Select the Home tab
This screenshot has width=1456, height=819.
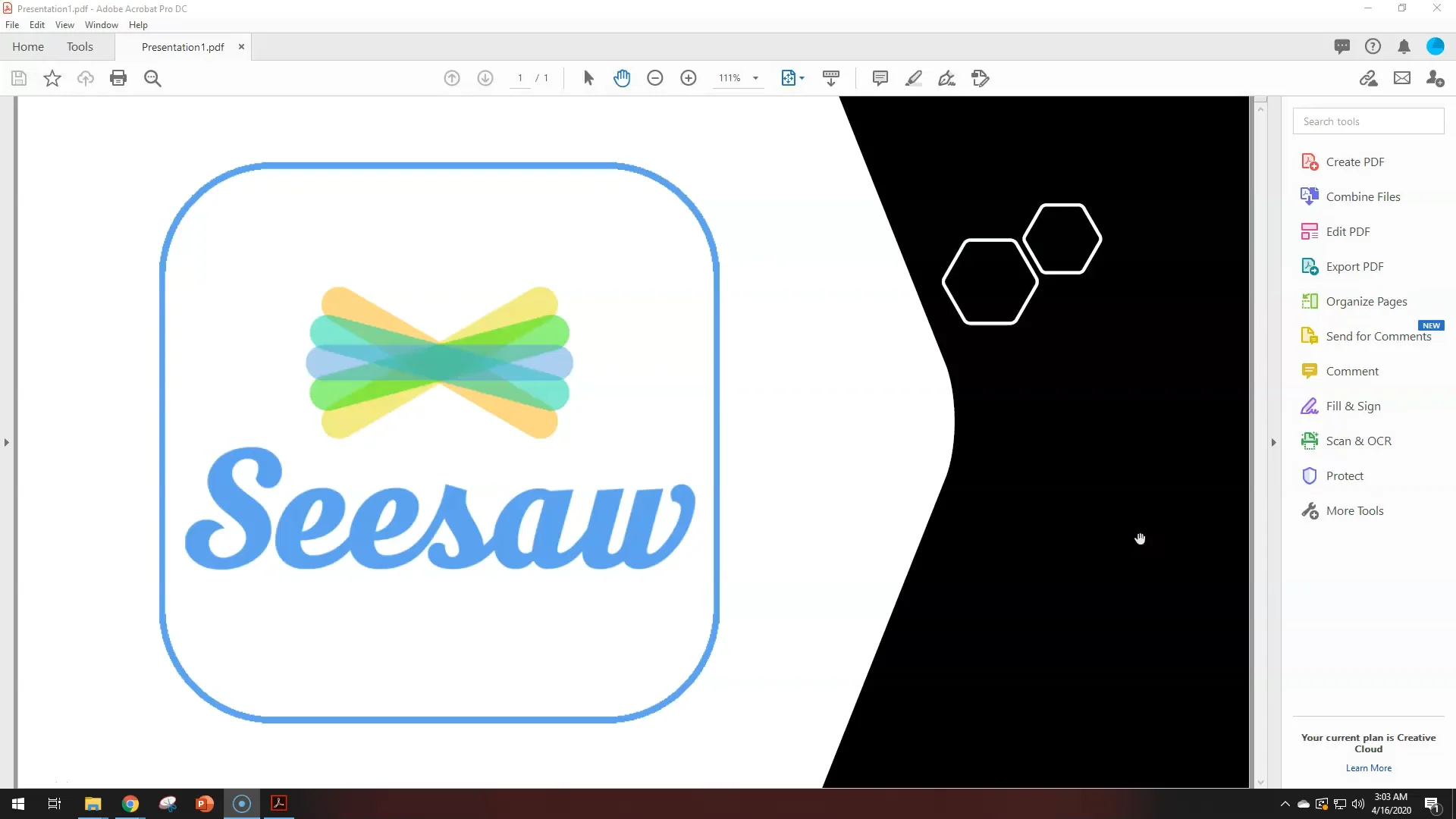(x=29, y=46)
